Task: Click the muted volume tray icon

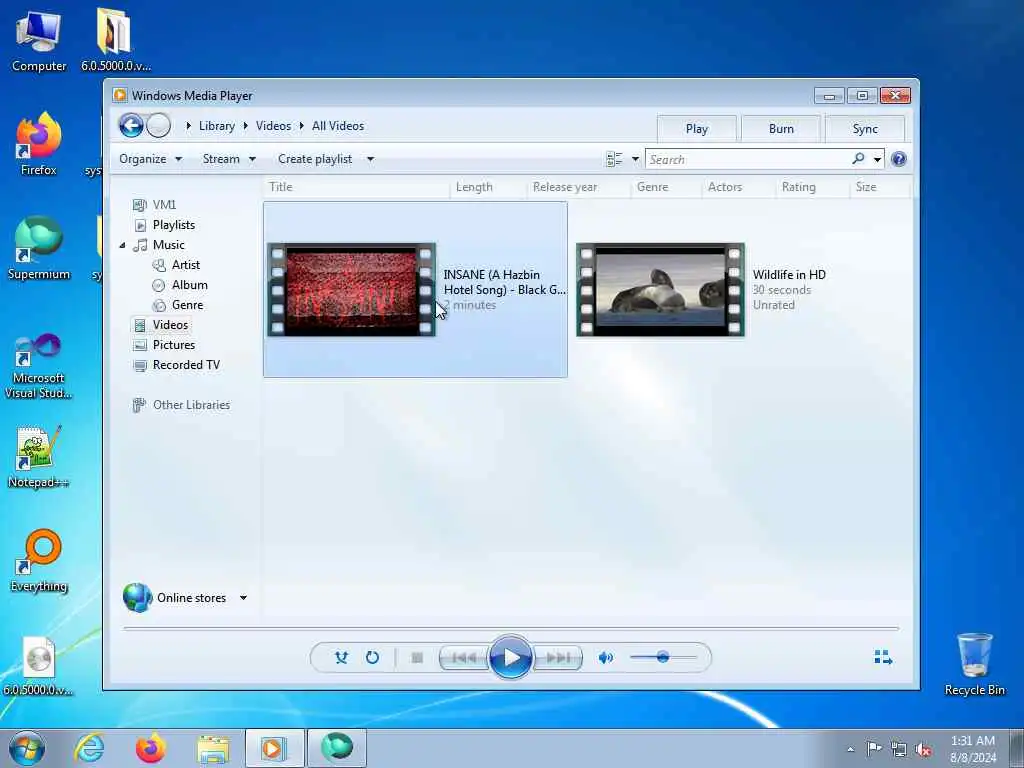Action: (x=923, y=749)
